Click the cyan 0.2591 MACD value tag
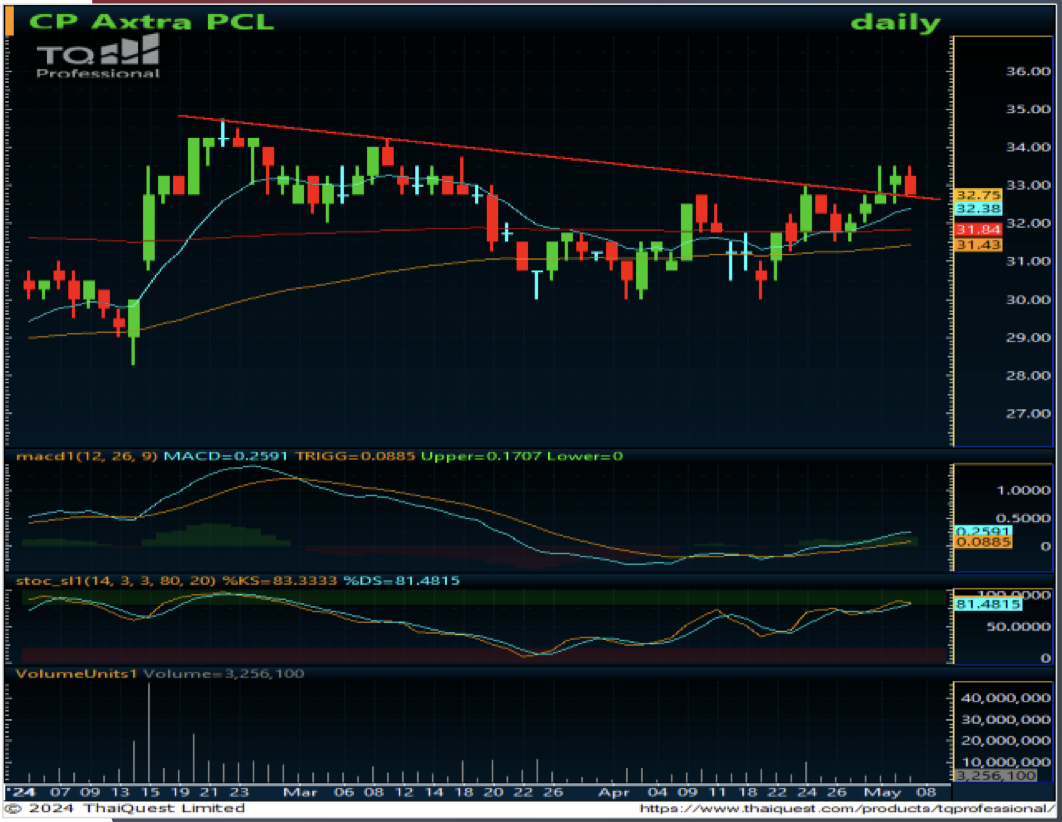Screen dimensions: 1062x822 [x=983, y=532]
